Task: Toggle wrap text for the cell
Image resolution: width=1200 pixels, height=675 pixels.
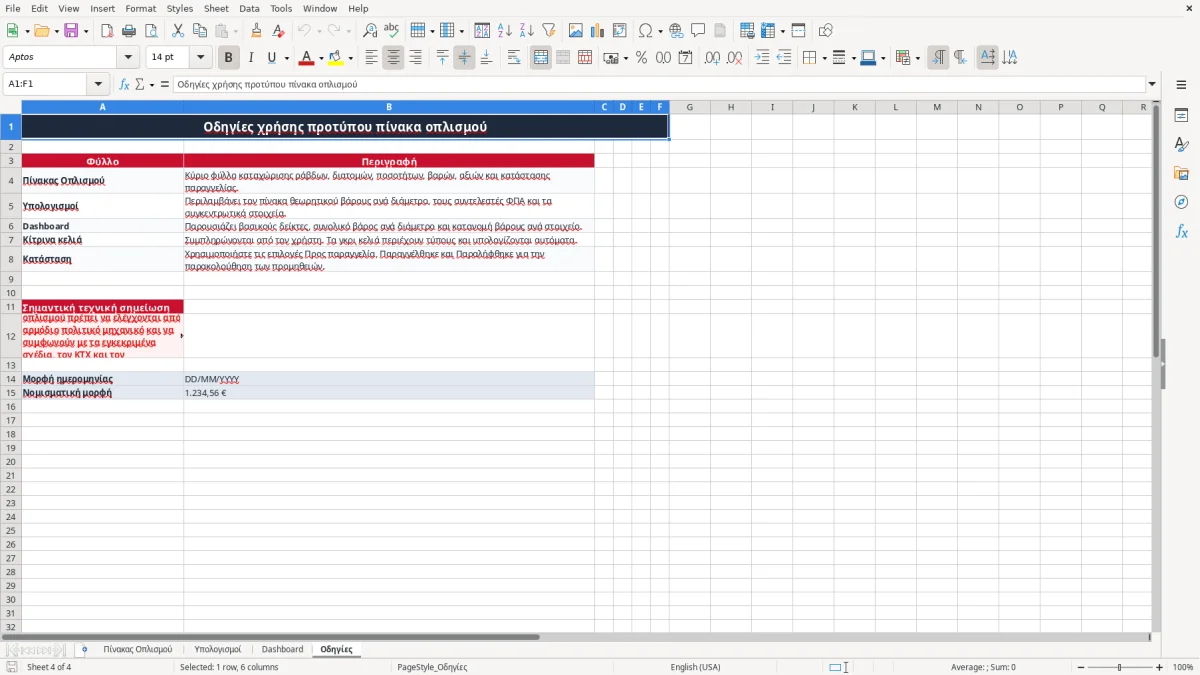Action: coord(514,58)
